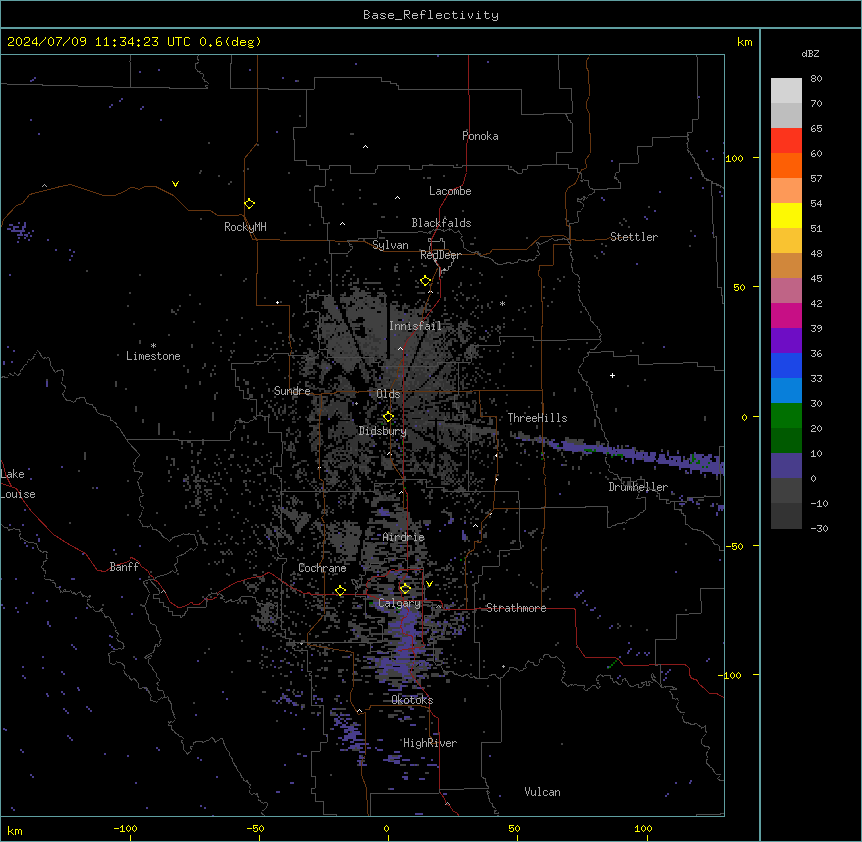Pick the red 65 dBZ legend swatch
The width and height of the screenshot is (862, 842).
tap(786, 140)
